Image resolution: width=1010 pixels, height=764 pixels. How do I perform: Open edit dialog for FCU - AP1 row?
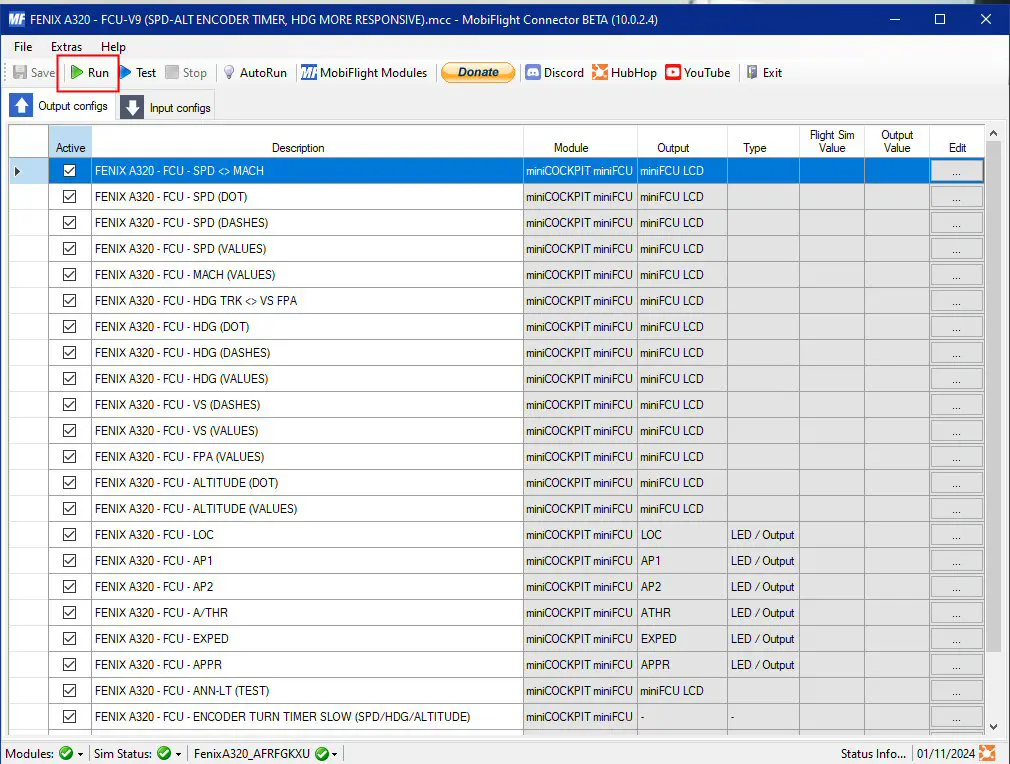(x=957, y=560)
